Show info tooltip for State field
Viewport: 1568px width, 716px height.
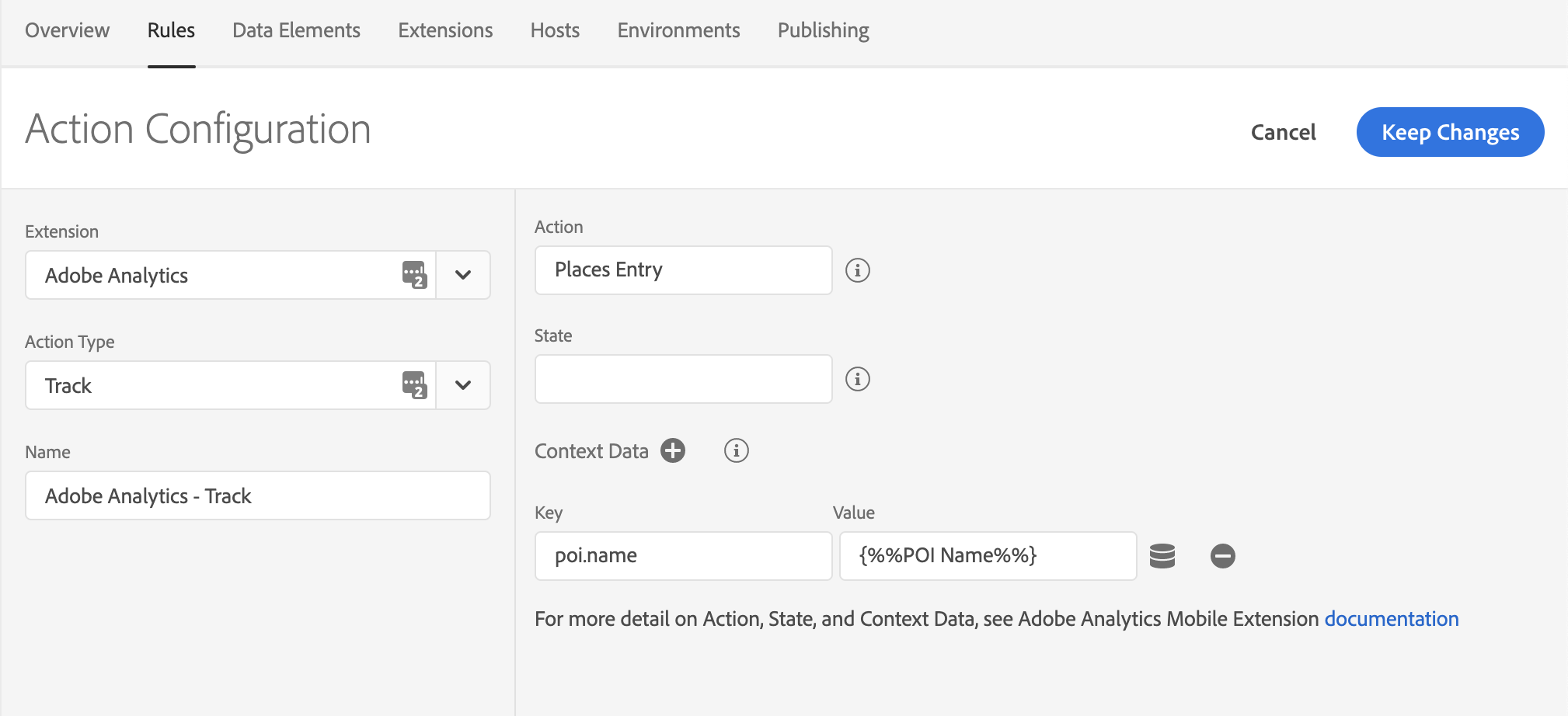coord(857,379)
